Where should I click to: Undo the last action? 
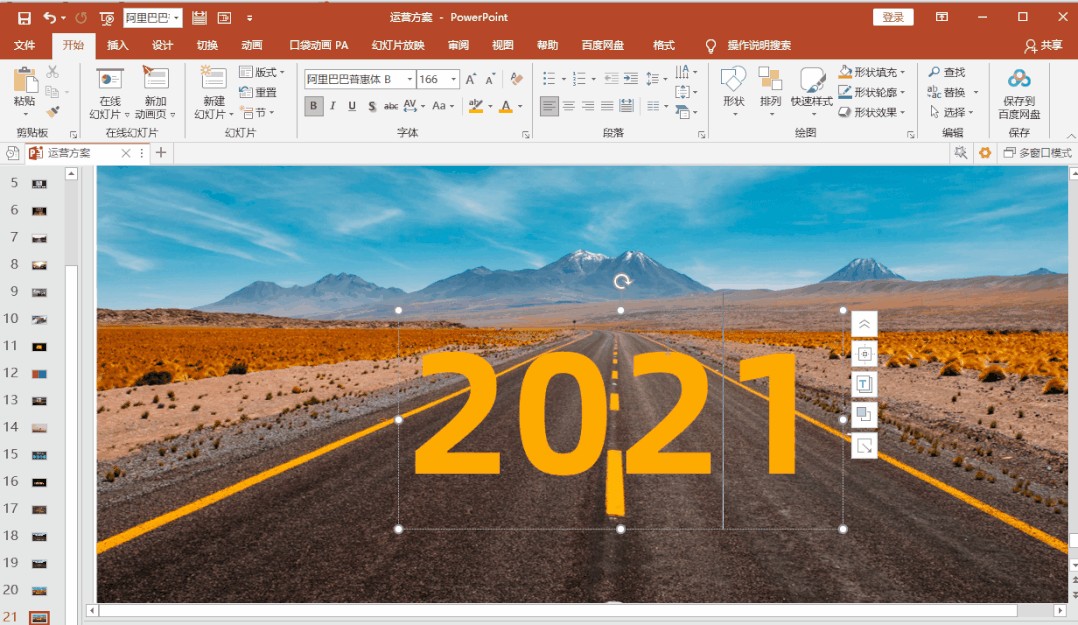pyautogui.click(x=50, y=18)
